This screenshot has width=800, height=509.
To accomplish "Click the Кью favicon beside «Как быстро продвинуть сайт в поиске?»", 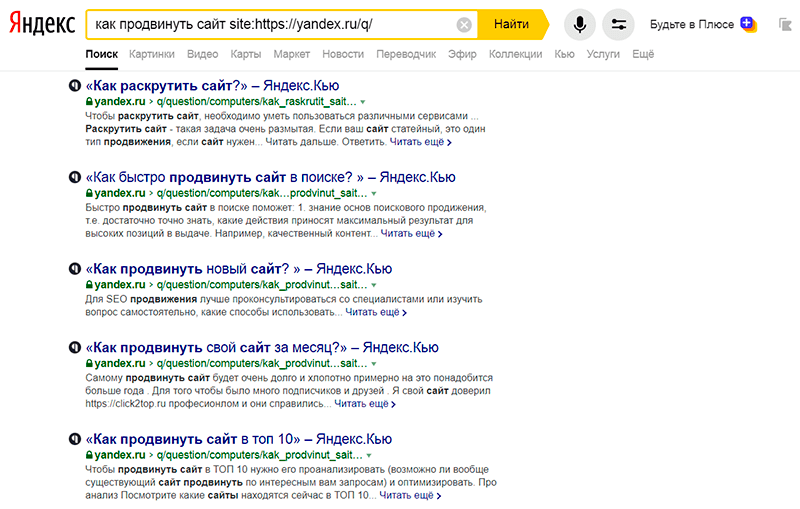I will click(74, 177).
